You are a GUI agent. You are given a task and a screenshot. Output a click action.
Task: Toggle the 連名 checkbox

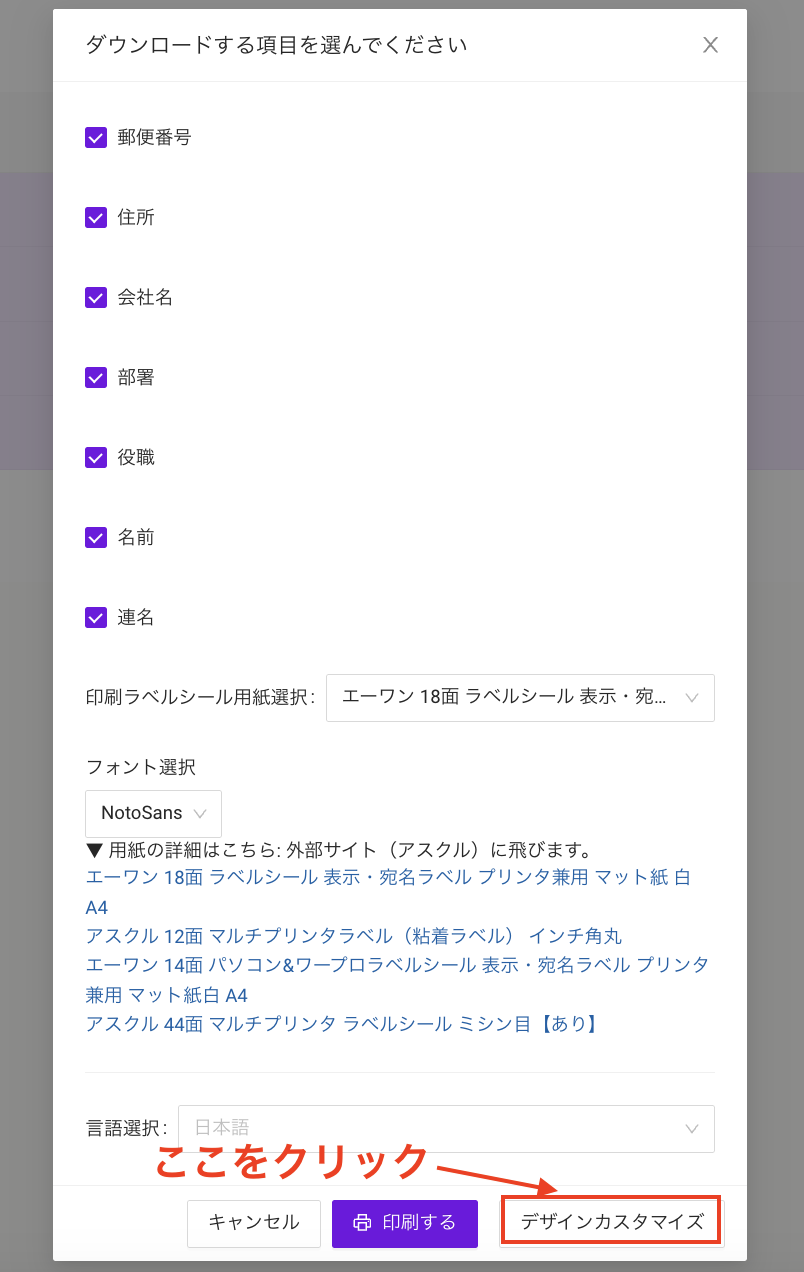coord(96,618)
